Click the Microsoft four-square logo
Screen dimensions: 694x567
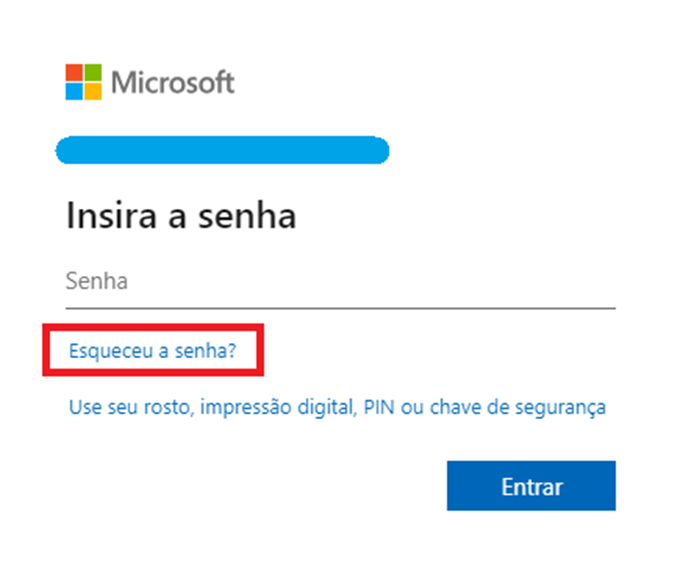point(83,82)
